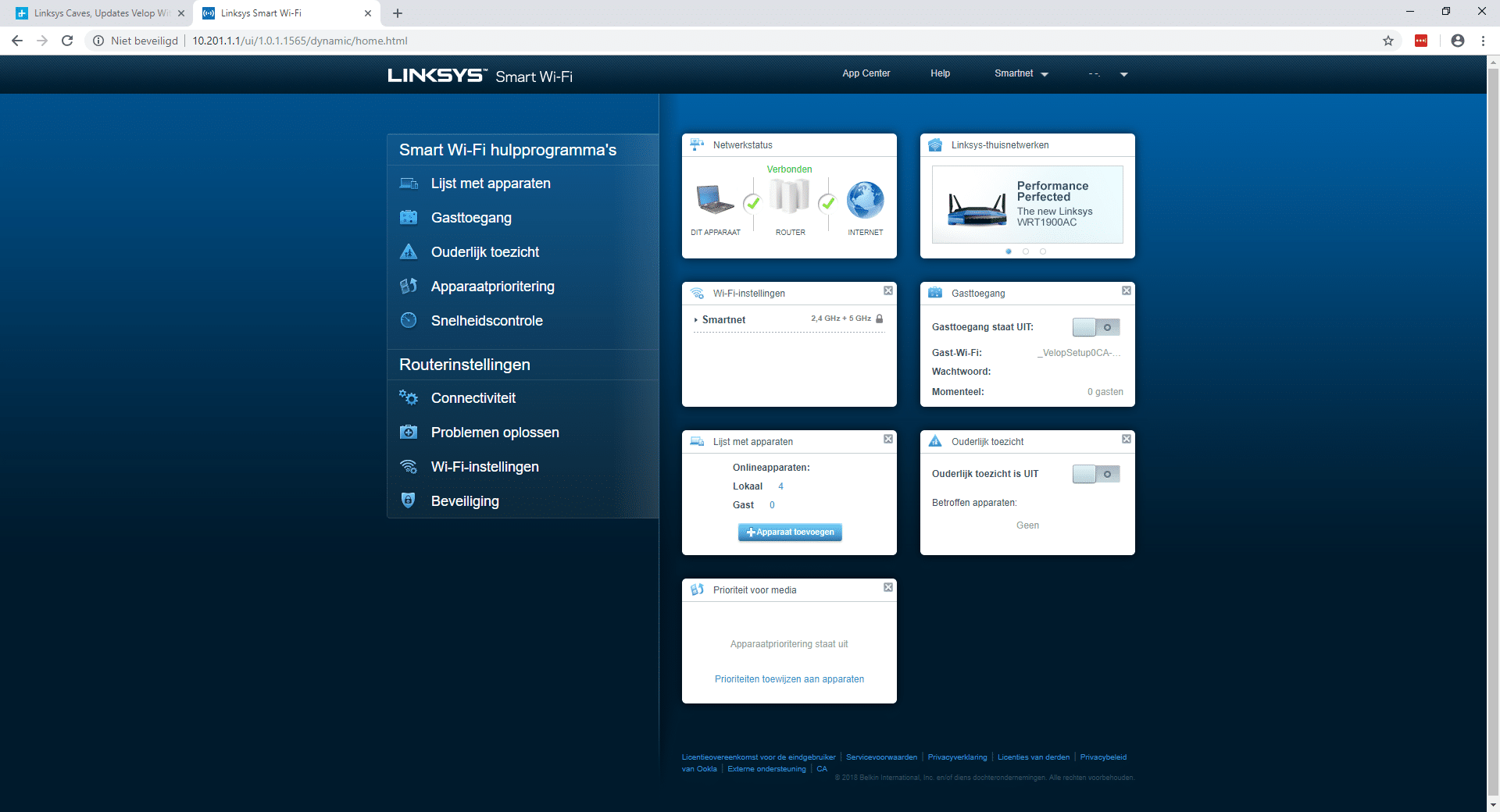Open Ouderlijk toezicht from the sidebar
This screenshot has width=1500, height=812.
pos(485,252)
